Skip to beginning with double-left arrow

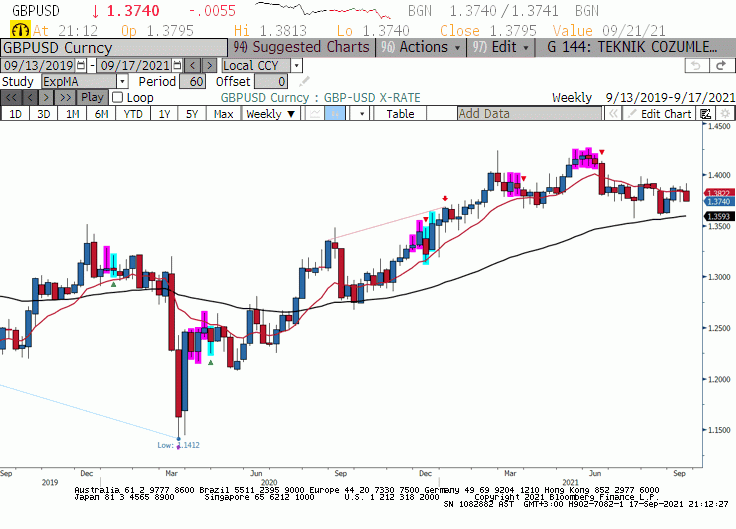(11, 97)
